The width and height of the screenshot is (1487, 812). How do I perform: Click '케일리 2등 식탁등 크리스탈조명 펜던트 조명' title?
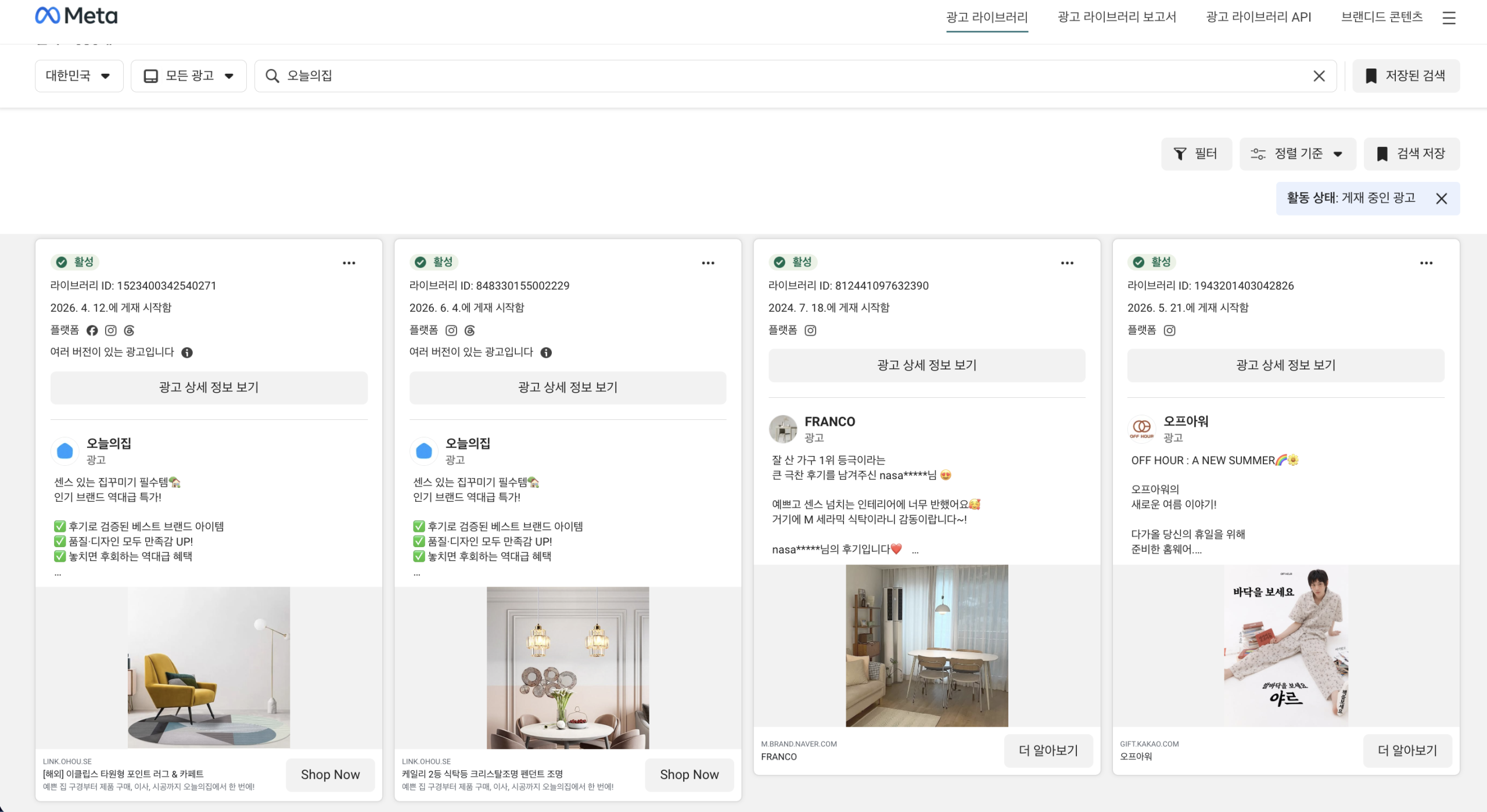point(483,774)
